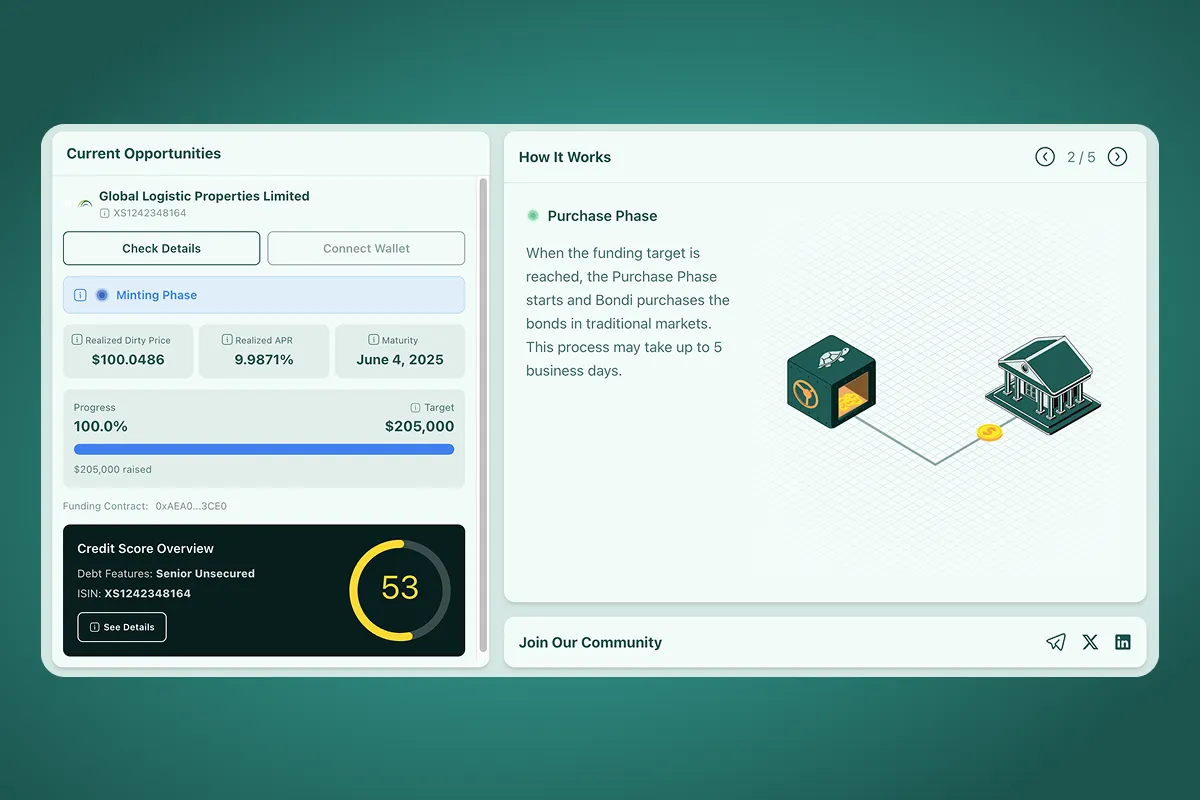Image resolution: width=1200 pixels, height=800 pixels.
Task: Go to next How It Works slide
Action: click(x=1118, y=157)
